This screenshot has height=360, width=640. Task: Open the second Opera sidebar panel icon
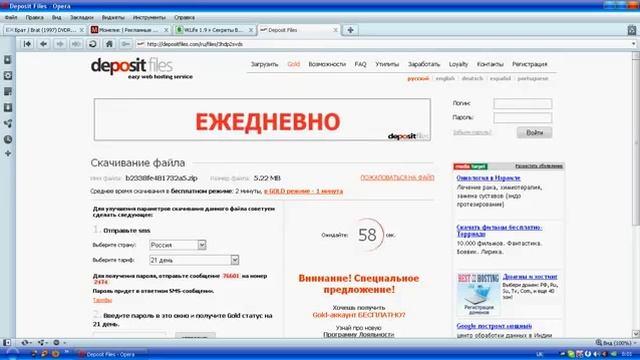(x=8, y=76)
